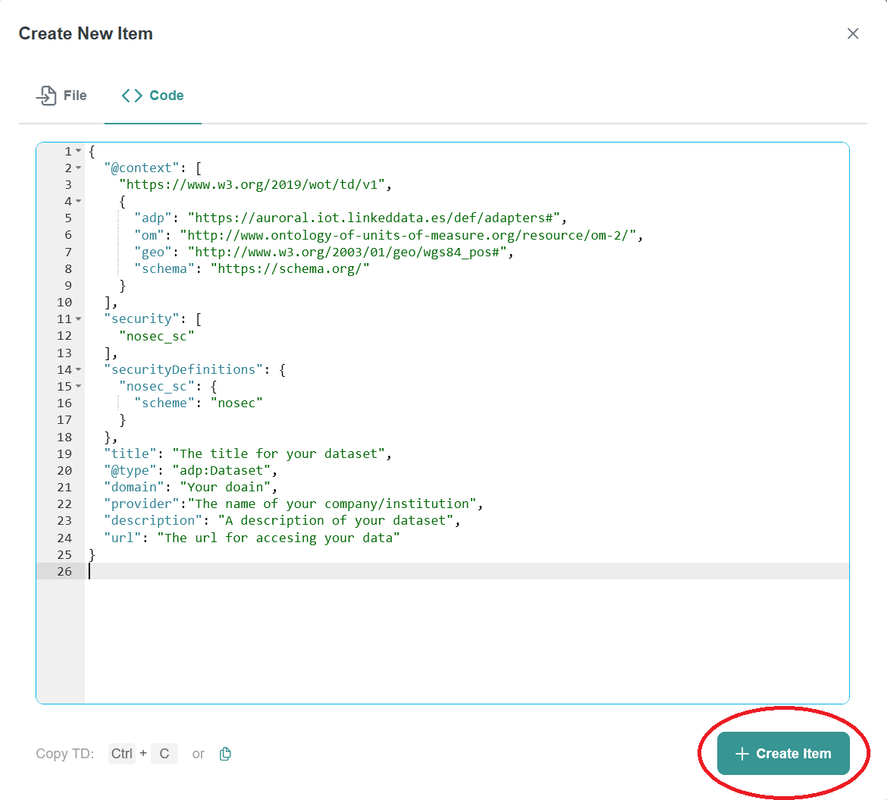Click the "nosec" scheme value
Viewport: 887px width, 800px height.
pos(236,403)
